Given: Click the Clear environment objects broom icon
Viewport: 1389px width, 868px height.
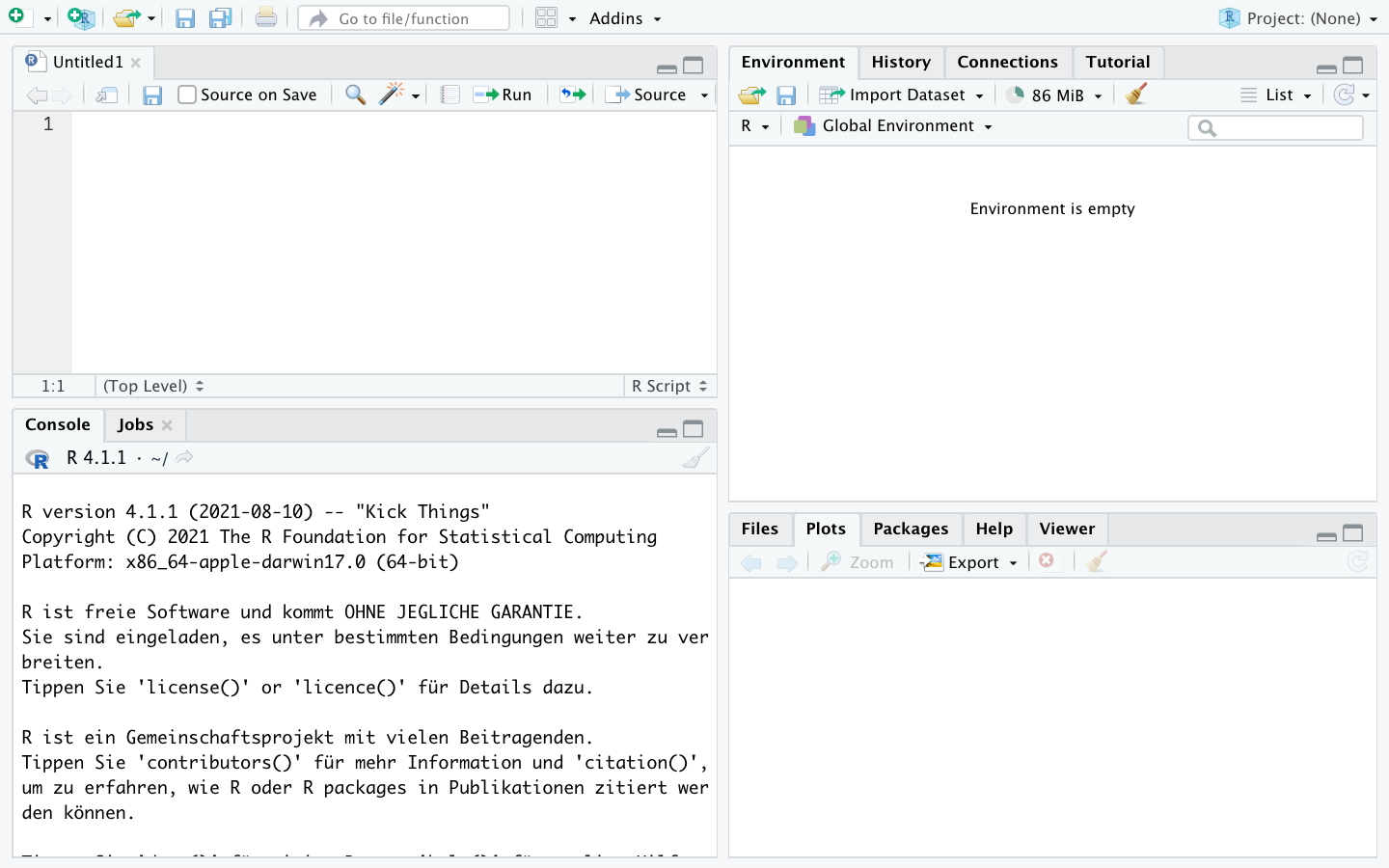Looking at the screenshot, I should pos(1136,94).
